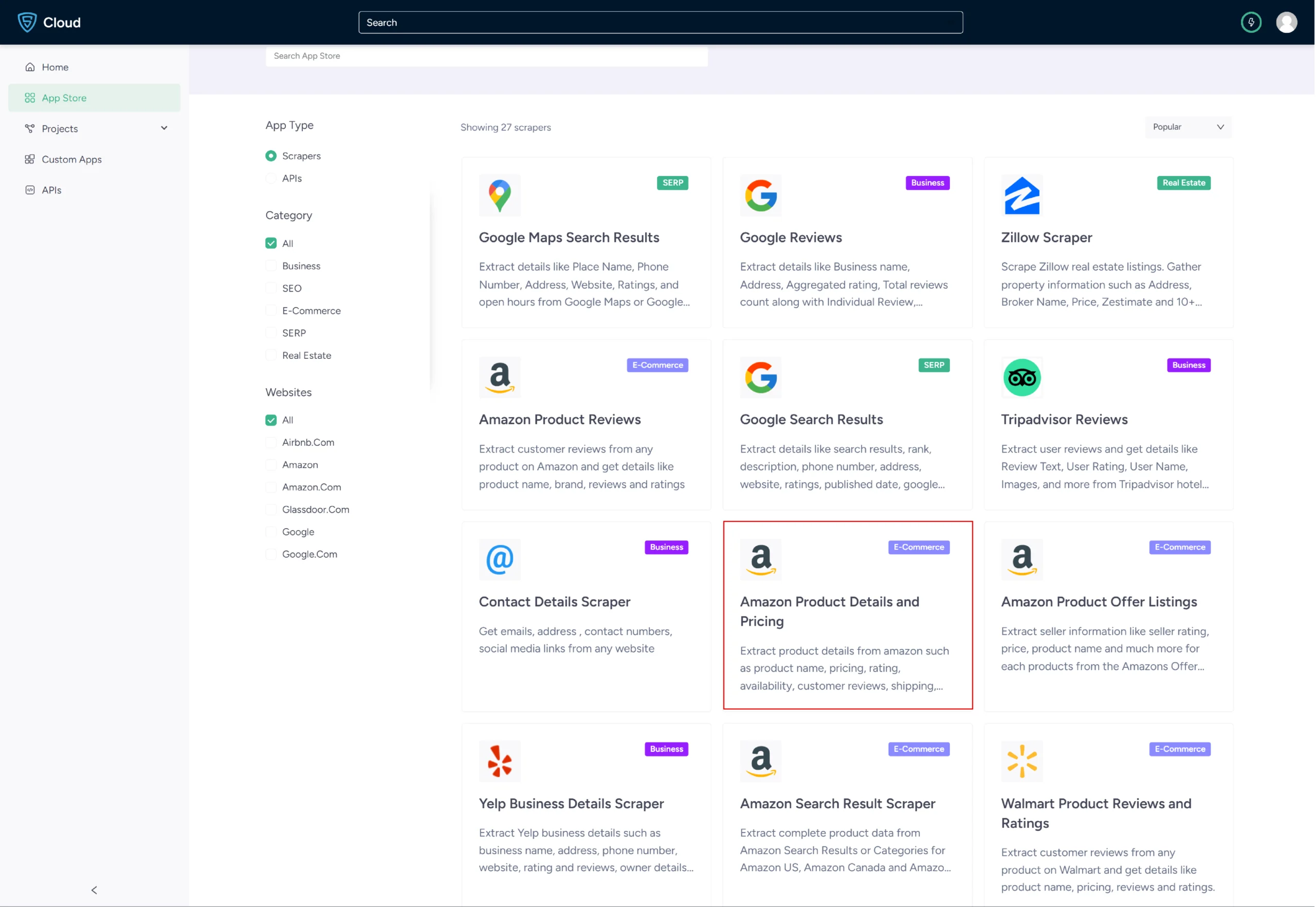
Task: Click the Amazon Product Reviews logo
Action: coord(500,377)
